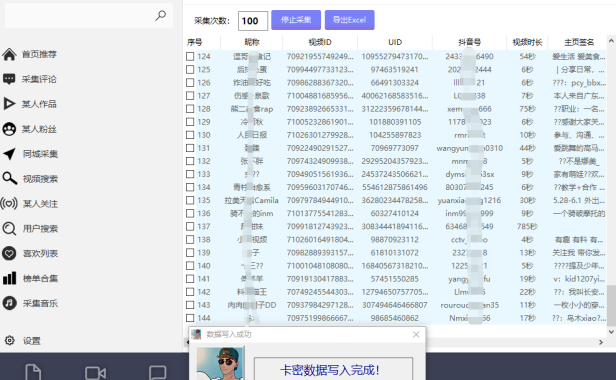Select the UID cell 66491303324
Screen dimensions: 616x380
pyautogui.click(x=394, y=83)
